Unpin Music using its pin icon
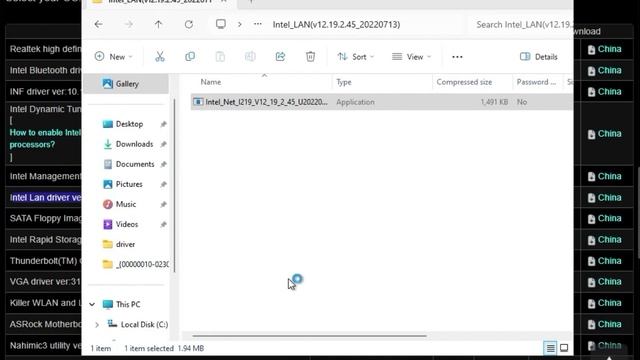 coord(163,204)
